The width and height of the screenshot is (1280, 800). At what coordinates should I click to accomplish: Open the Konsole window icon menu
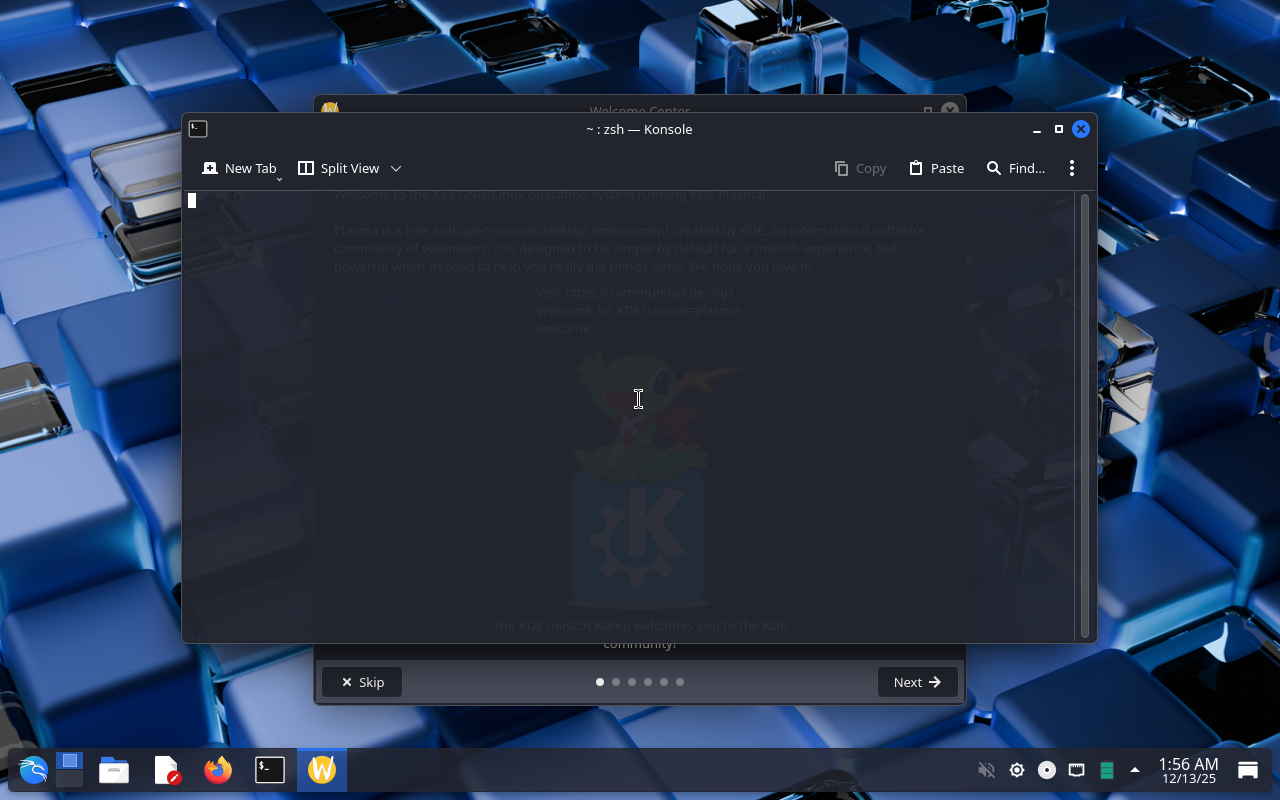coord(198,129)
